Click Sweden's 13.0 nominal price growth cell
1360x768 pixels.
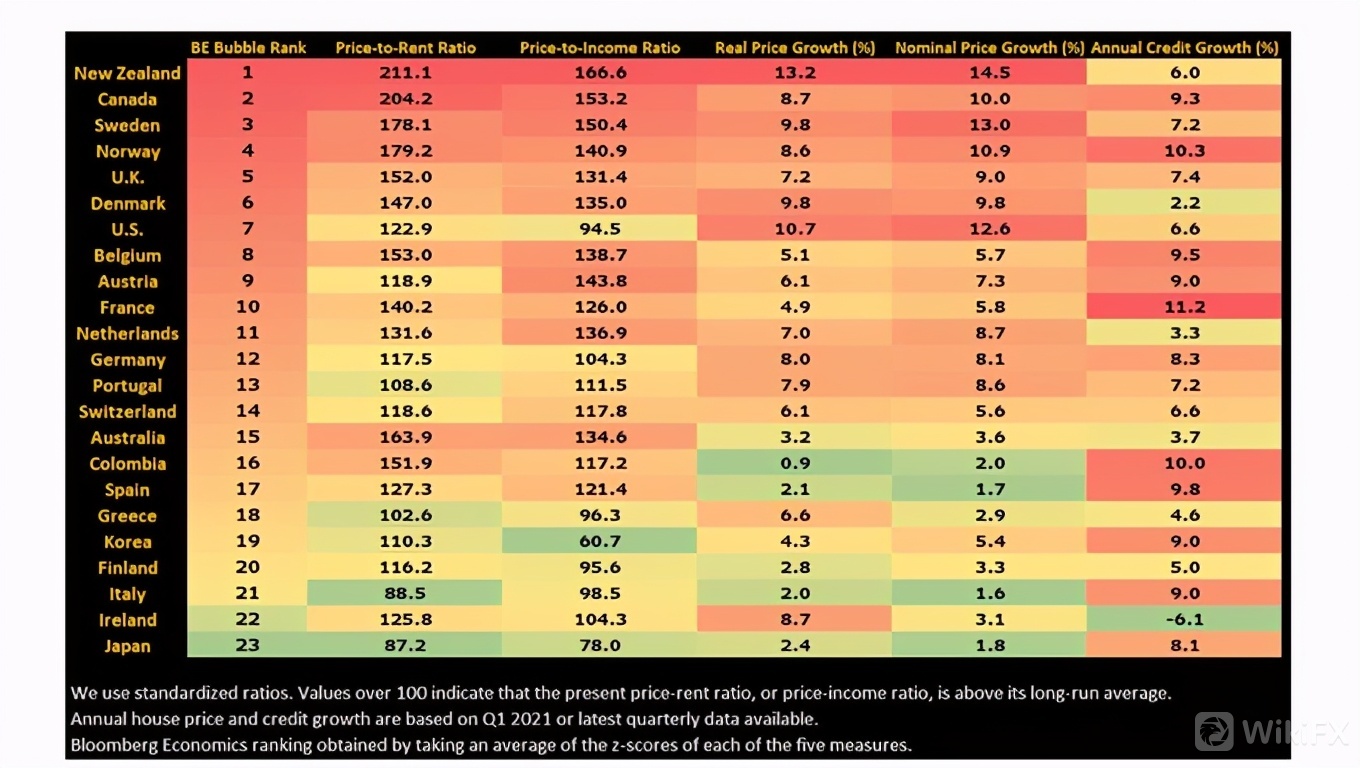(x=989, y=125)
